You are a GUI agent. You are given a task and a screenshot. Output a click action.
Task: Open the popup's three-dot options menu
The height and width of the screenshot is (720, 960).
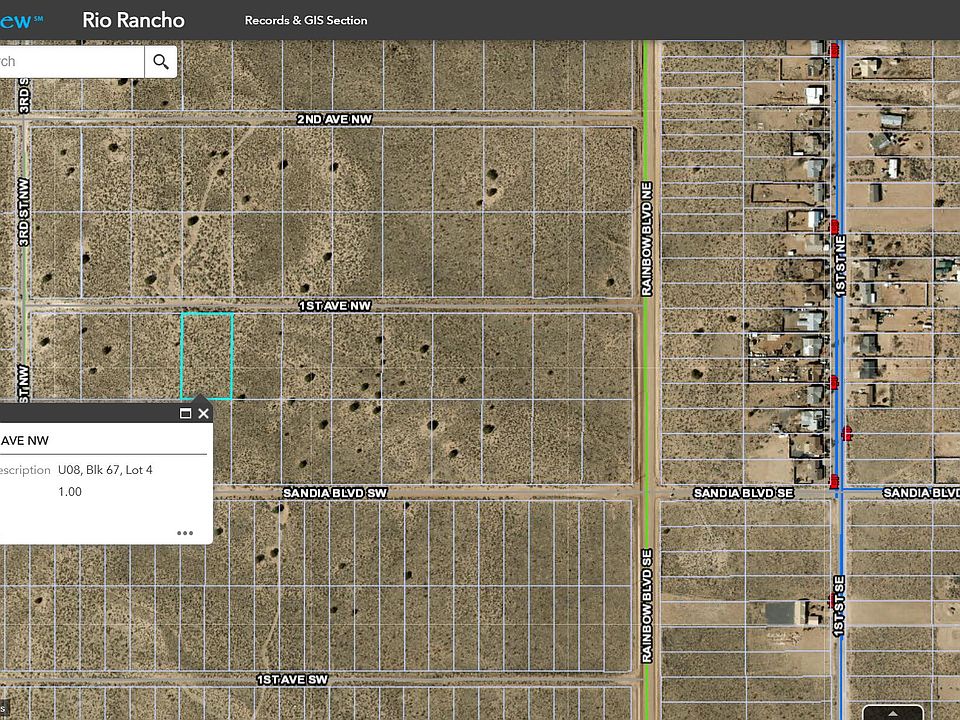(x=185, y=533)
